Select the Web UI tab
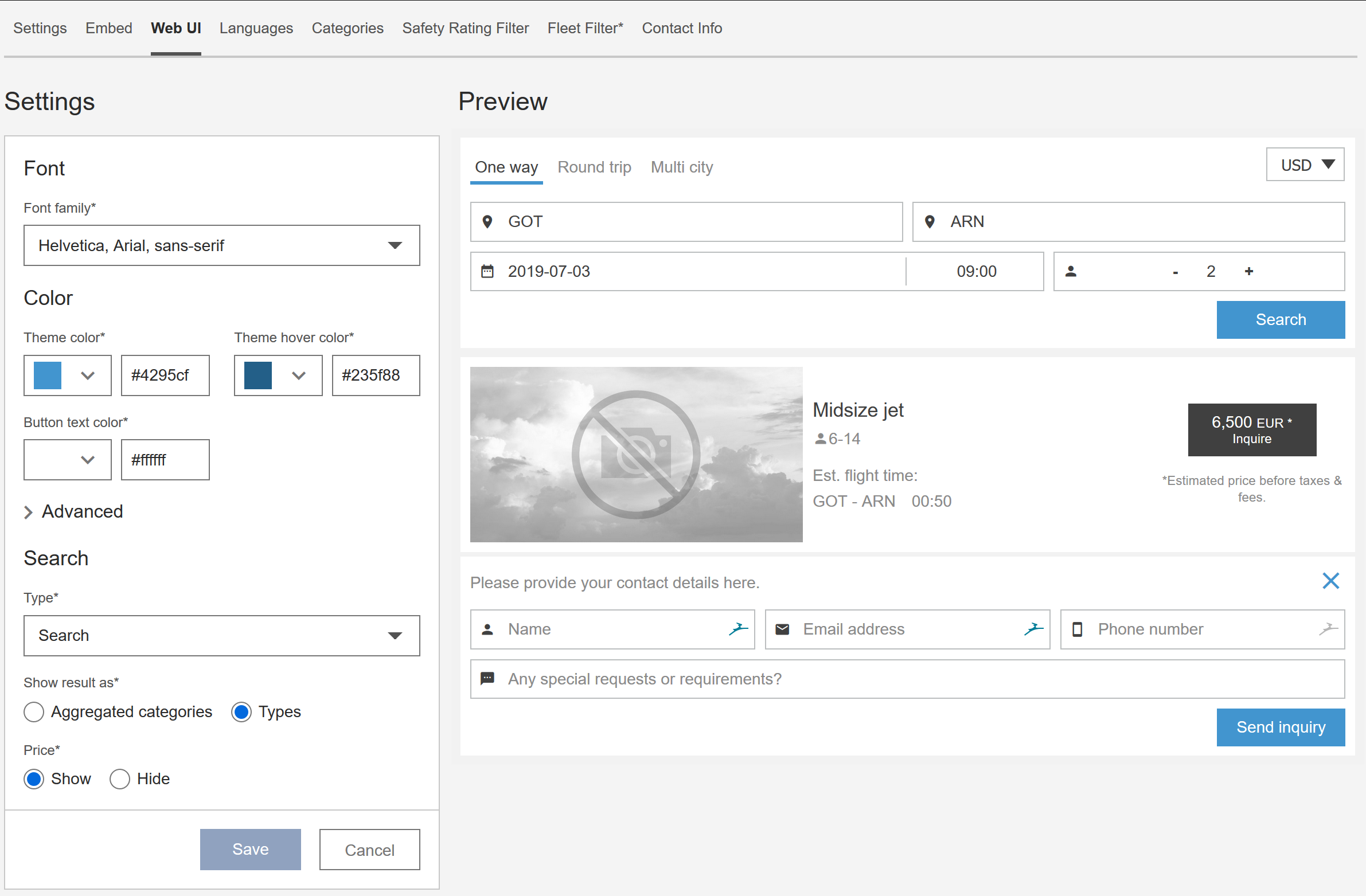Image resolution: width=1366 pixels, height=896 pixels. [175, 28]
